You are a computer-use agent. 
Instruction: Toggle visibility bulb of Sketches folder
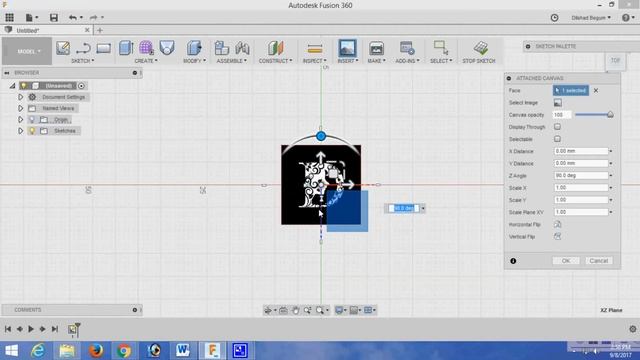32,131
